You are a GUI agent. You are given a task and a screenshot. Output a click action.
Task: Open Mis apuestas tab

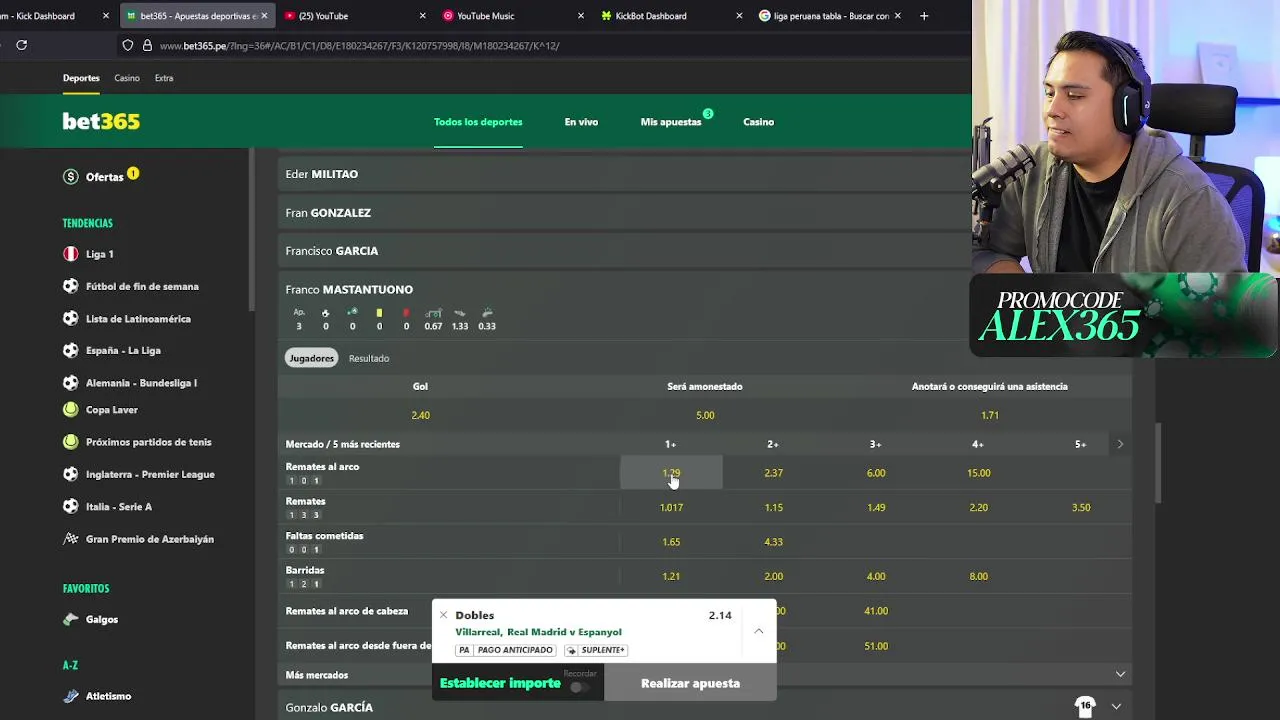671,122
